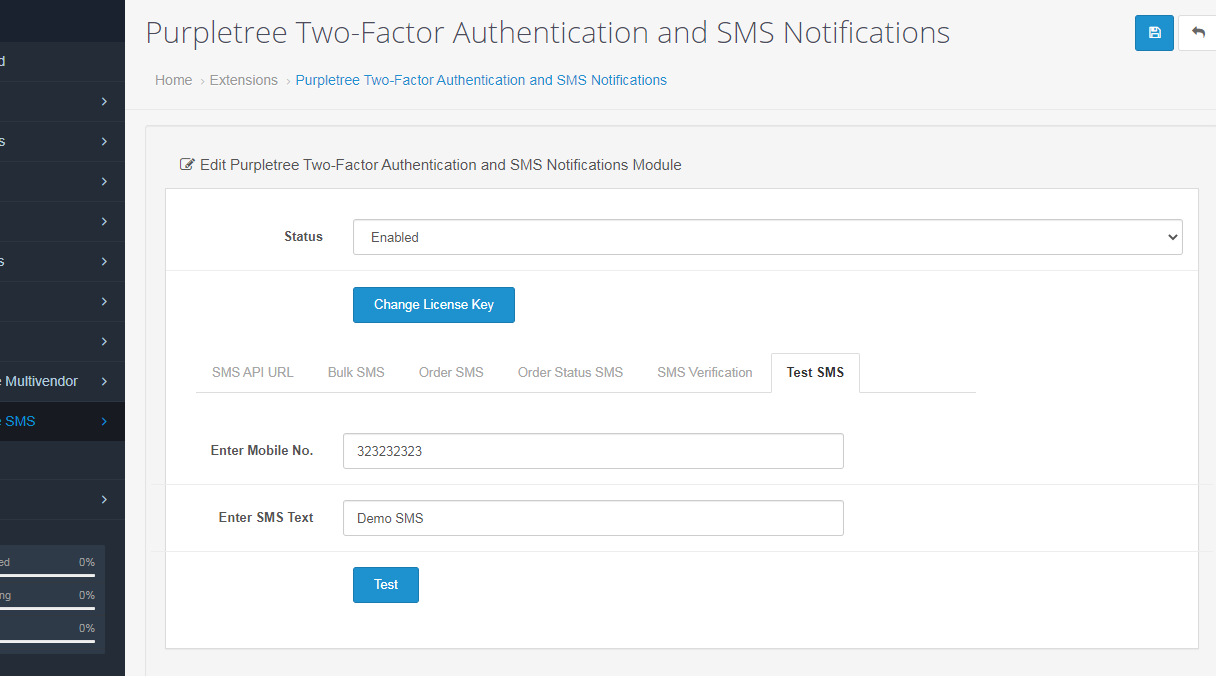Open the Bulk SMS tab
Image resolution: width=1216 pixels, height=676 pixels.
pos(356,372)
